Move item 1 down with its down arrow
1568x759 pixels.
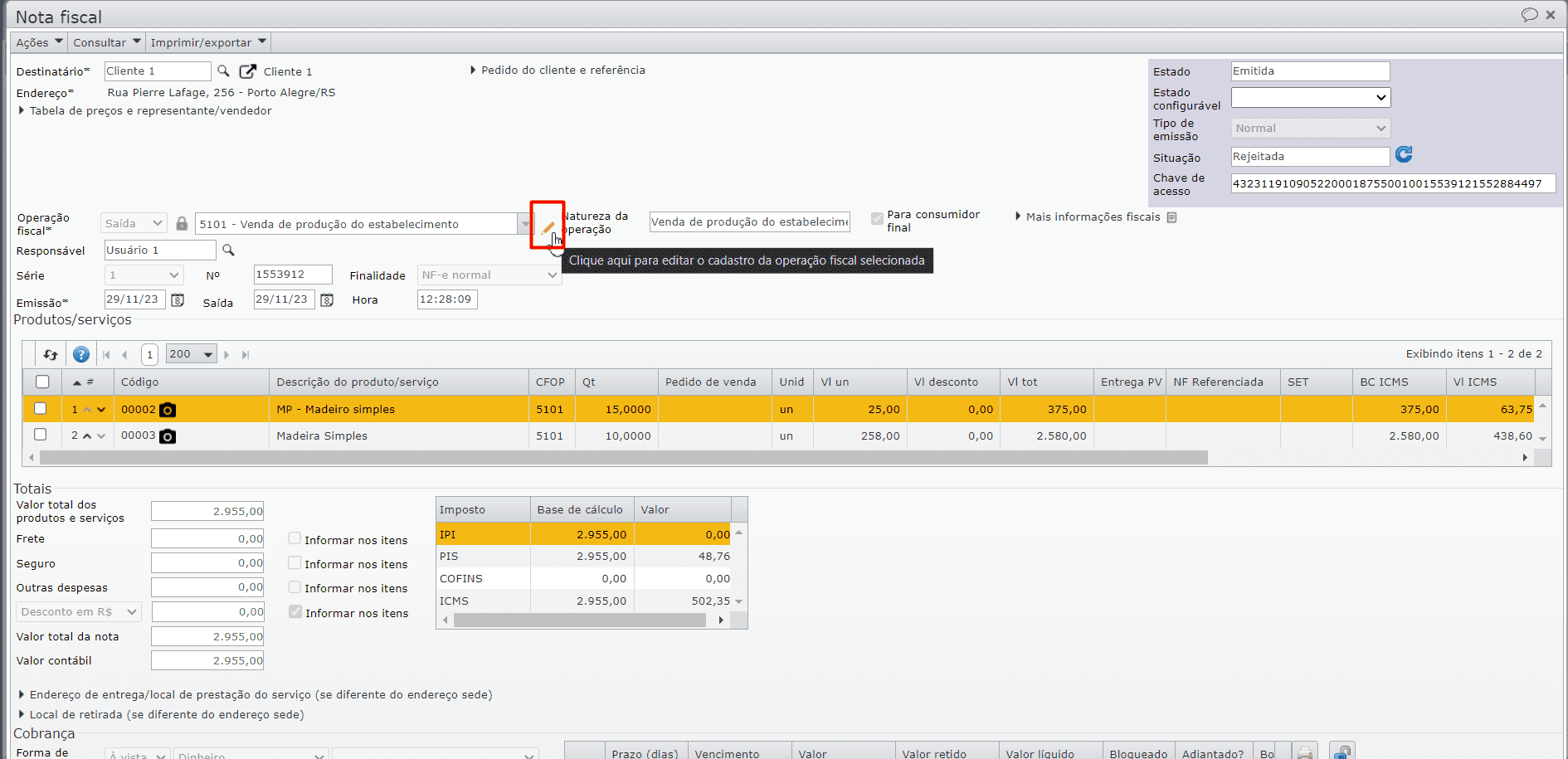pyautogui.click(x=101, y=410)
